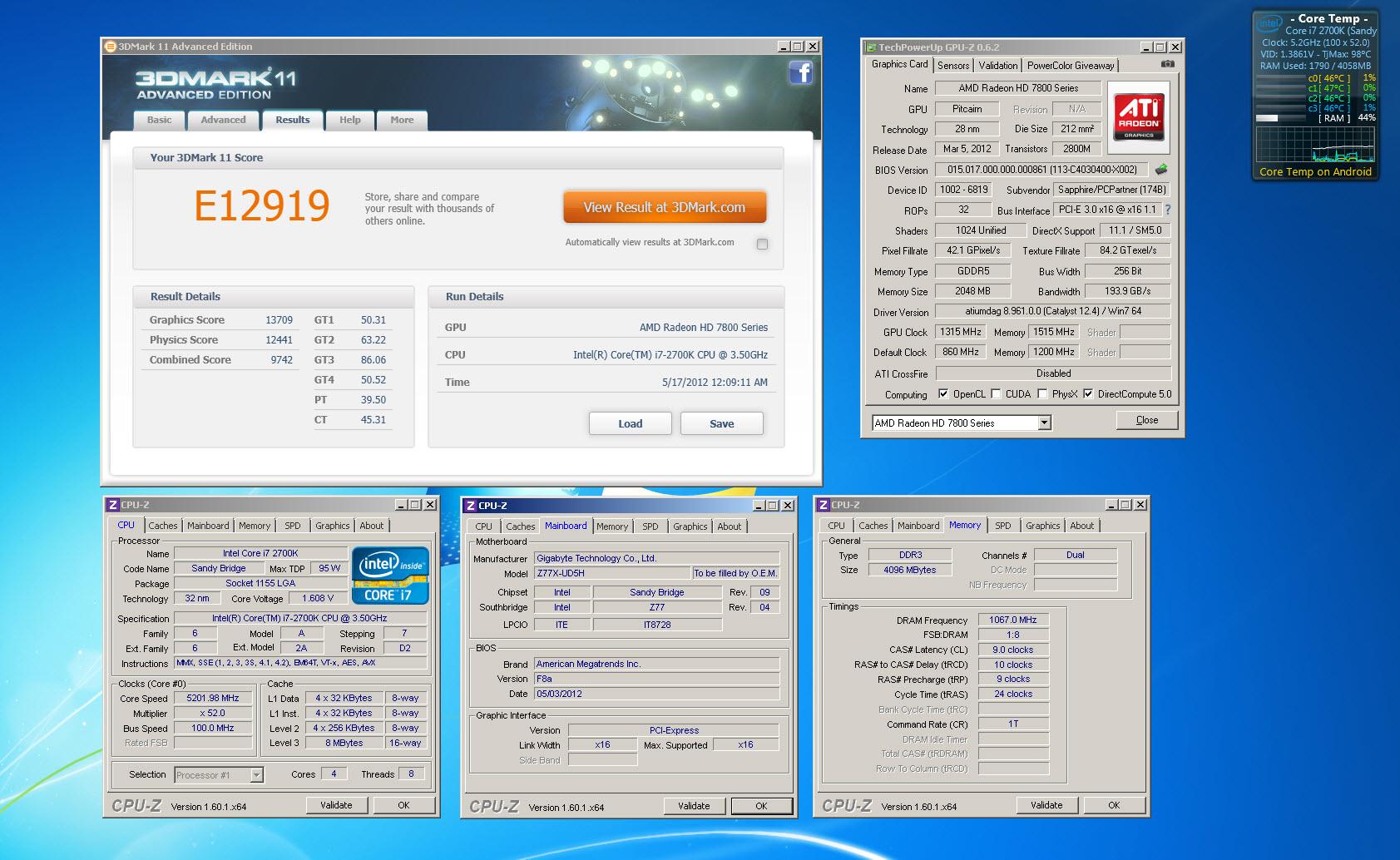Click the E12919 score text

pos(262,206)
